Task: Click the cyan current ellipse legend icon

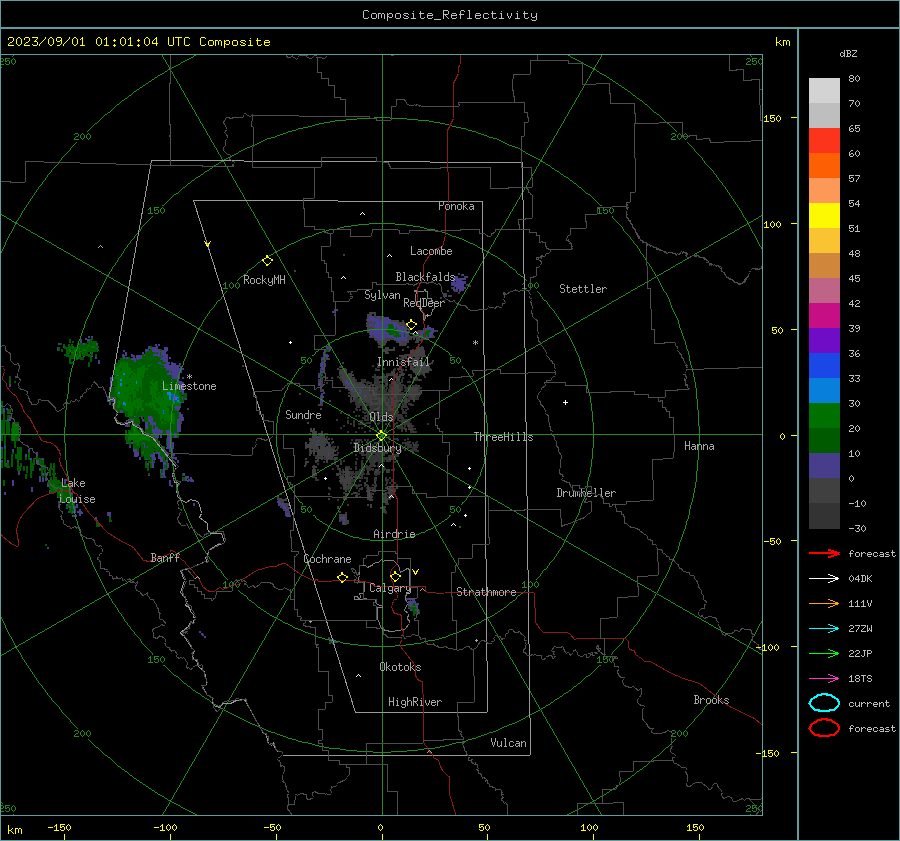Action: click(824, 703)
